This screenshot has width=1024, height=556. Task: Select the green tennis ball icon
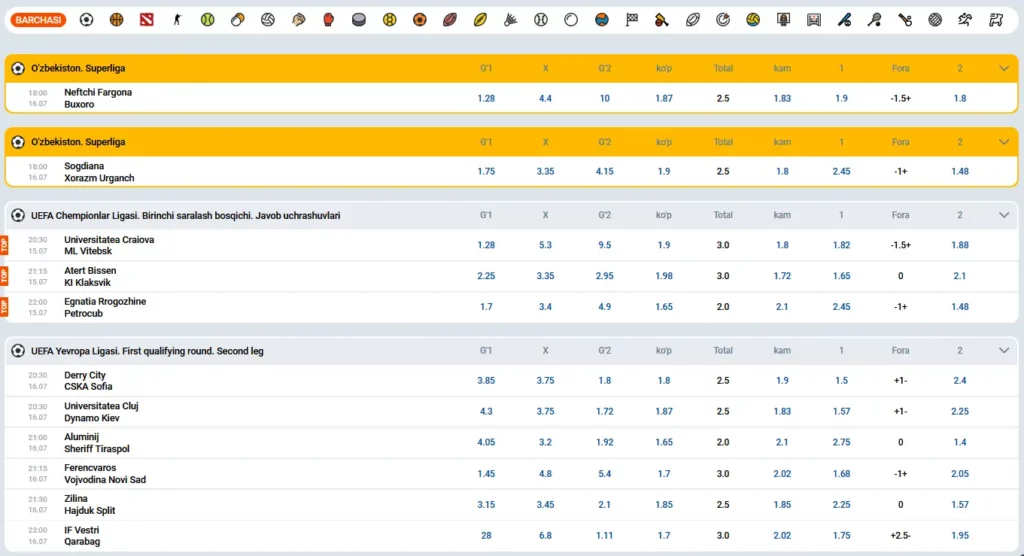tap(208, 20)
